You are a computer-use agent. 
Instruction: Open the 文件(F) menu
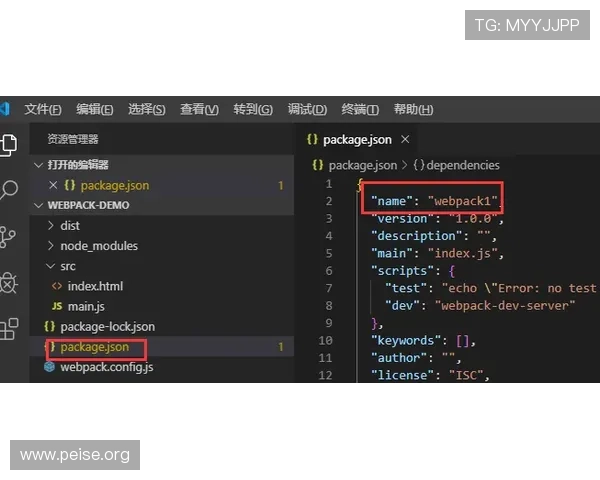coord(43,110)
